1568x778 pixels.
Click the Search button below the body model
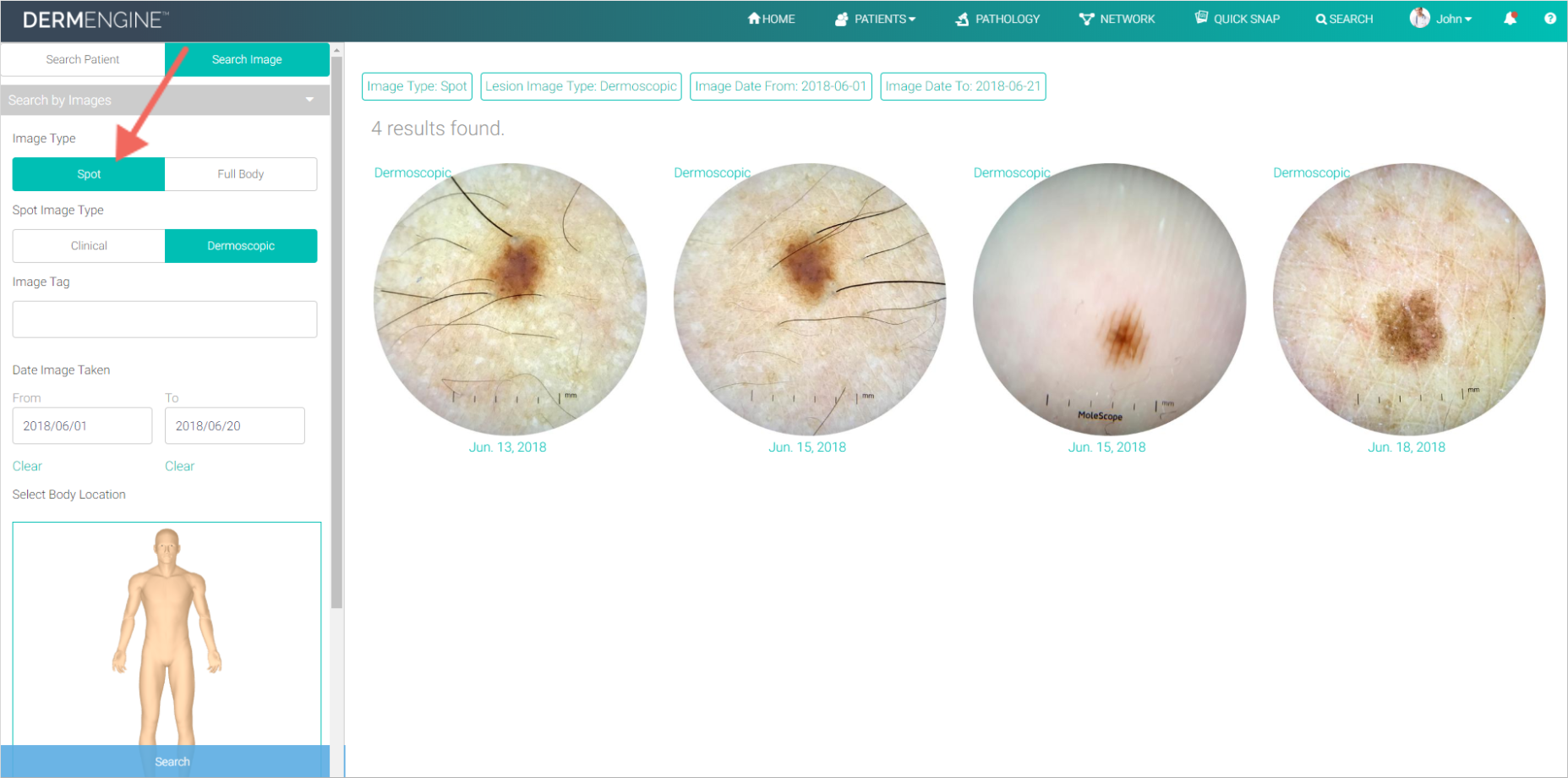coord(172,760)
